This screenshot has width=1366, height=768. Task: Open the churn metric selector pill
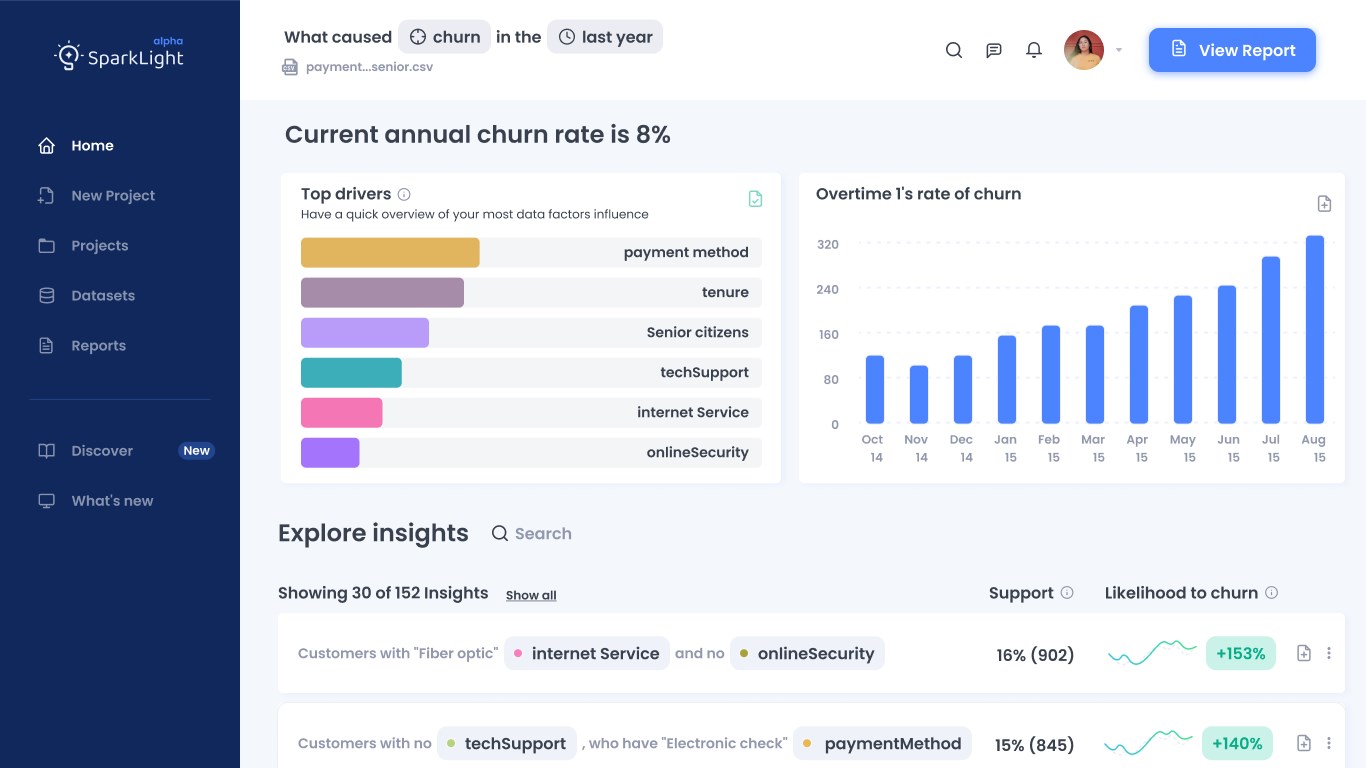click(x=444, y=37)
